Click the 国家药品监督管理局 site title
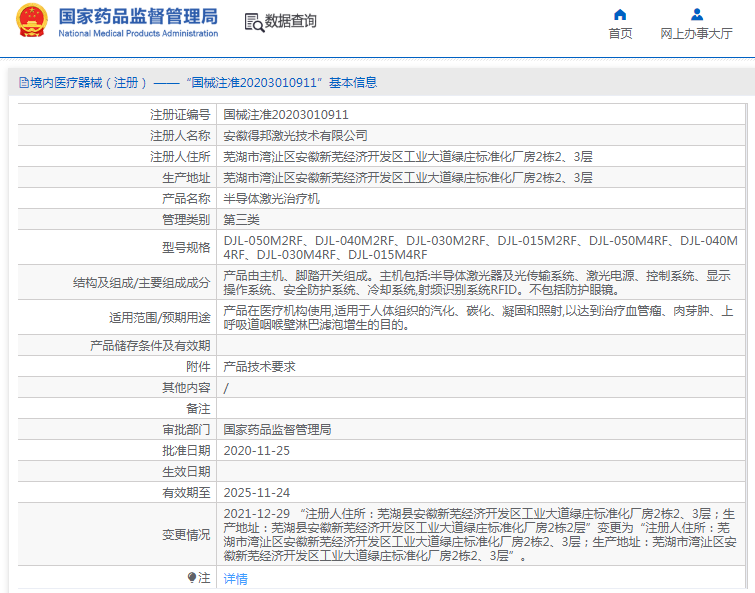 coord(138,17)
